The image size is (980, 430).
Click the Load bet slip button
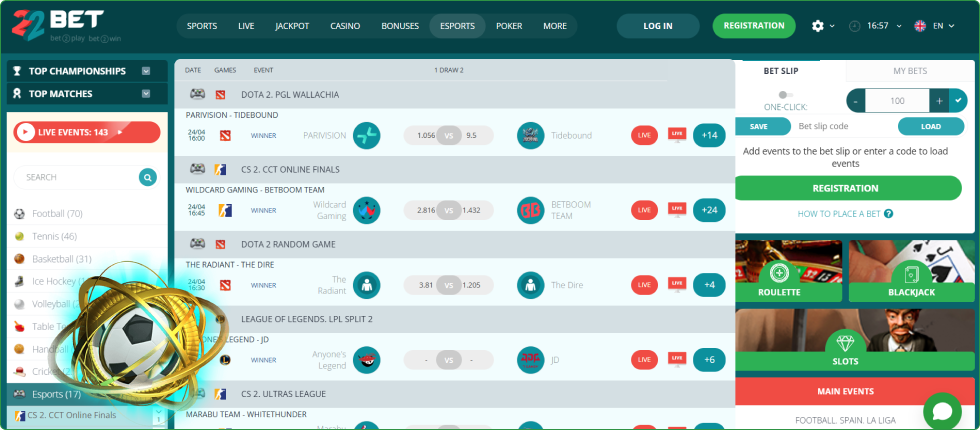pyautogui.click(x=931, y=126)
